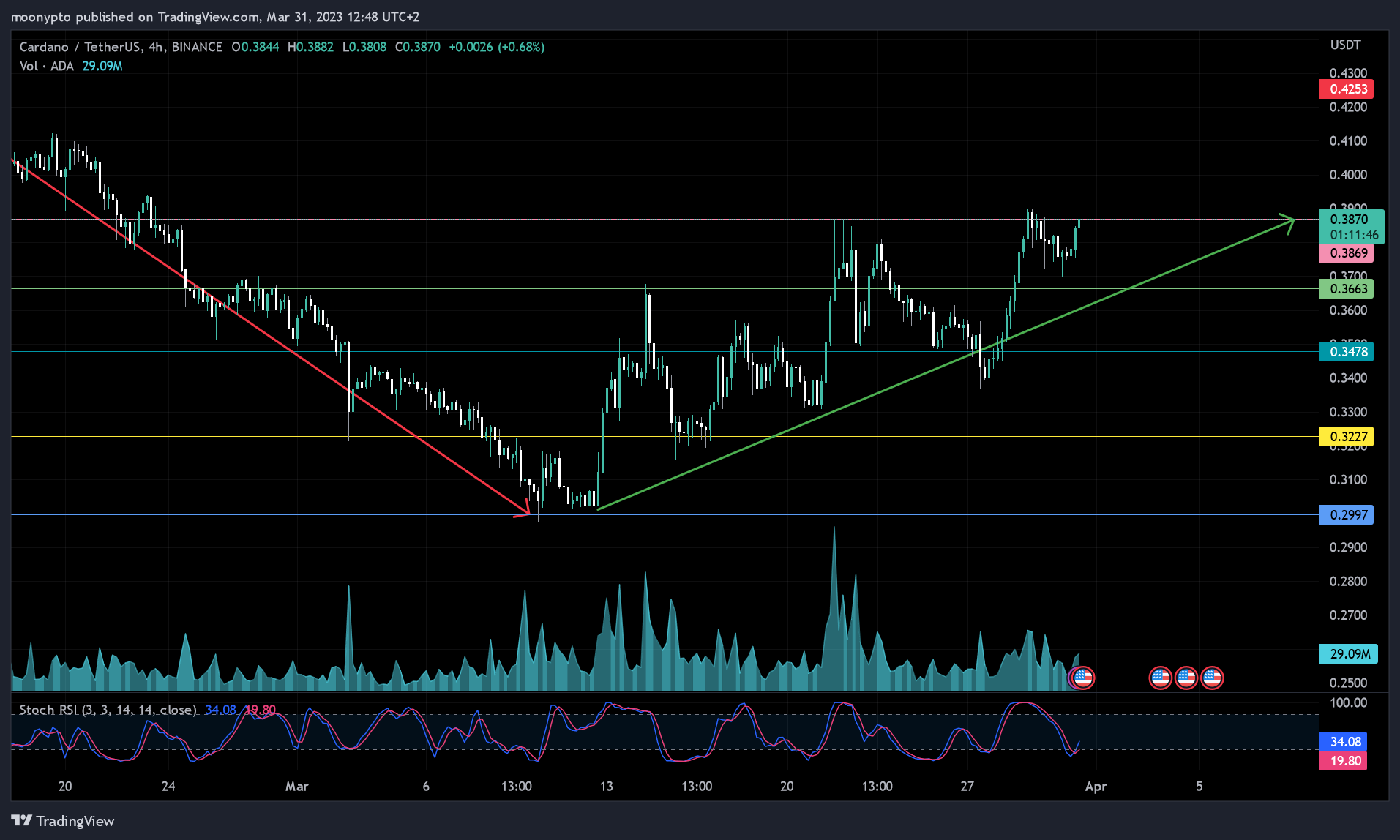Click the 0.4000 price scale value

(1348, 175)
